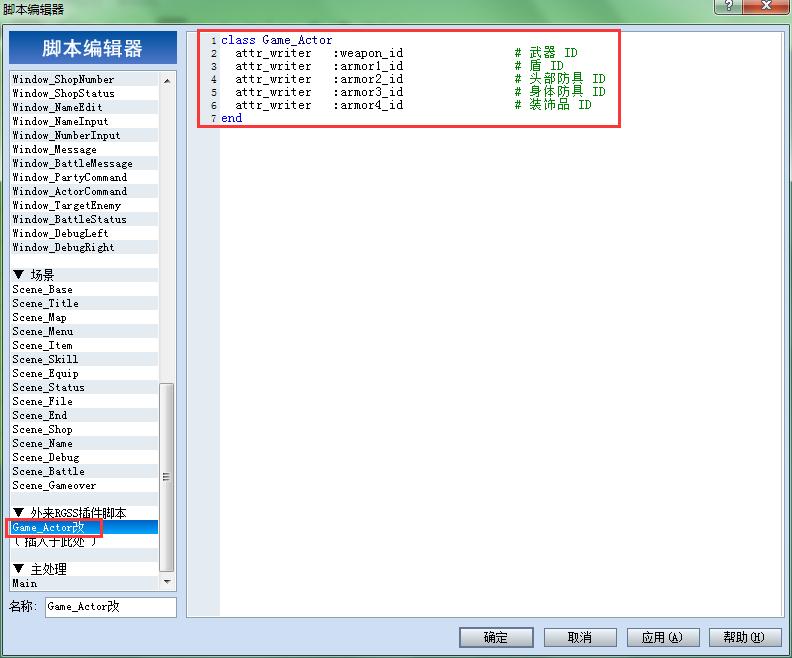Select Window_ShopNumber in script list
Viewport: 792px width, 658px height.
(84, 79)
